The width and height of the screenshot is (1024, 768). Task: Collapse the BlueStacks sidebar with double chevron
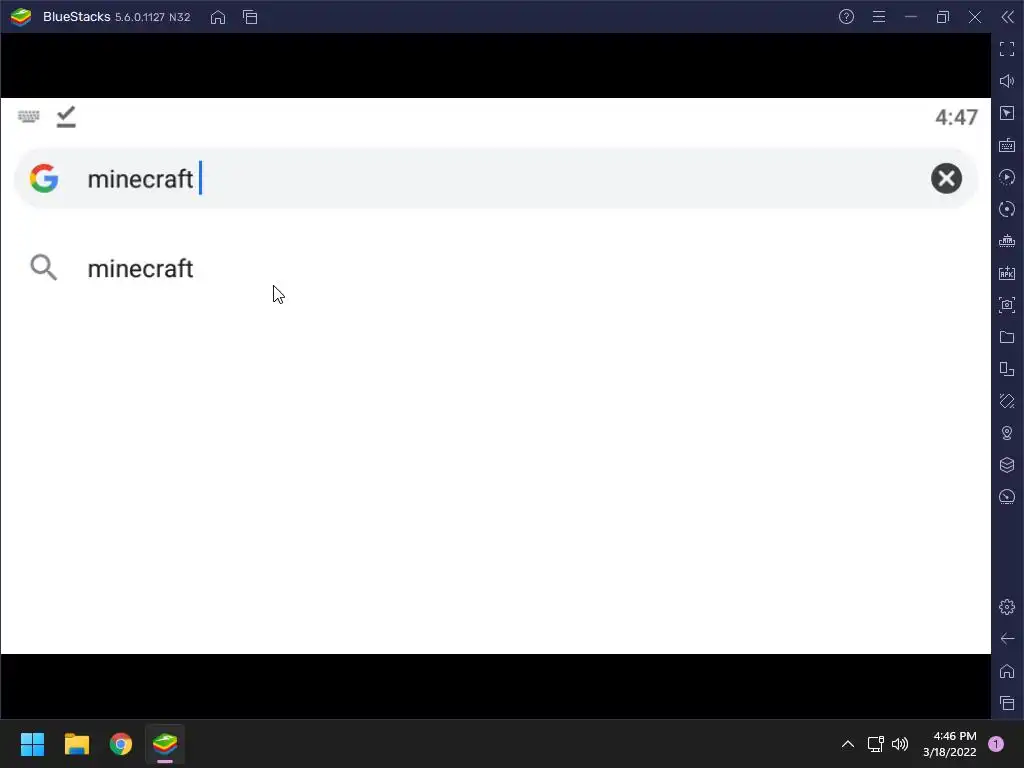coord(1008,17)
